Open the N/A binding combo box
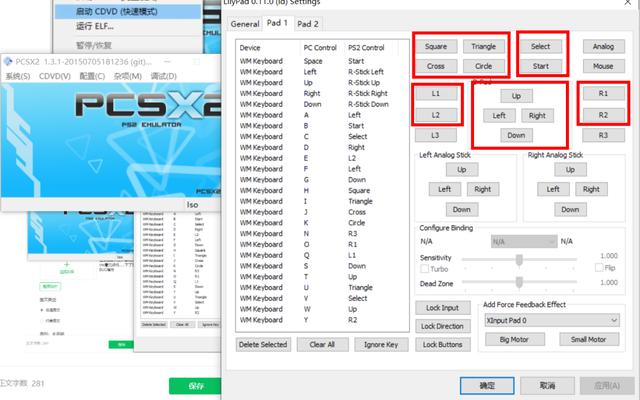The height and width of the screenshot is (400, 640). [523, 241]
